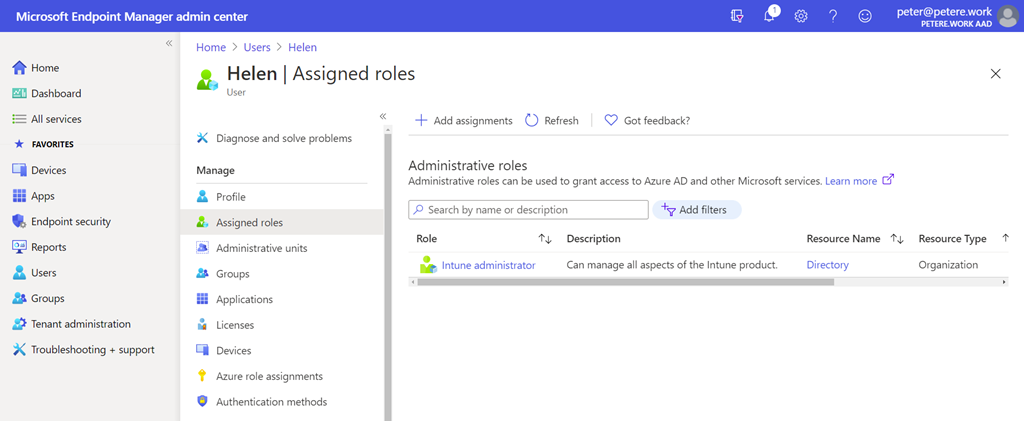Sort the table by Role column
The height and width of the screenshot is (421, 1024).
pyautogui.click(x=545, y=239)
